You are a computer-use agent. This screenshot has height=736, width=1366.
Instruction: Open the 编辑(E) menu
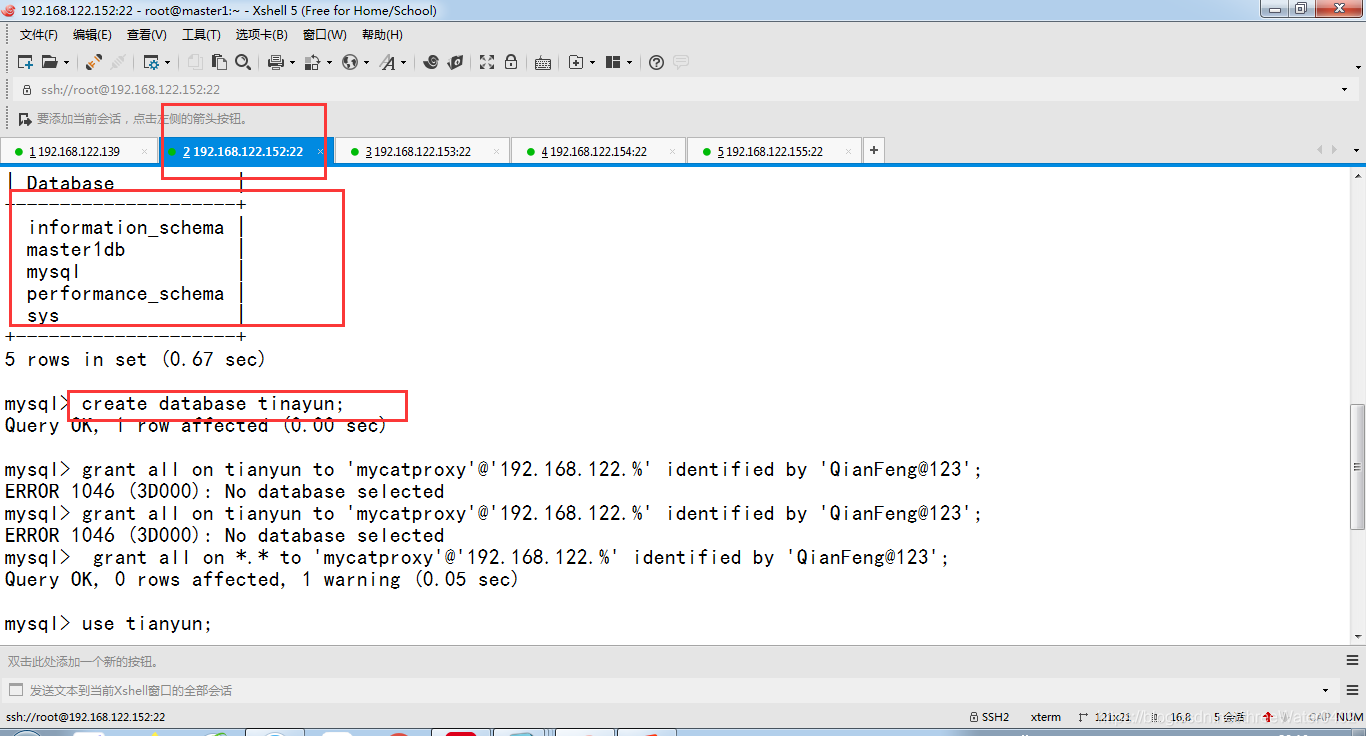point(92,35)
